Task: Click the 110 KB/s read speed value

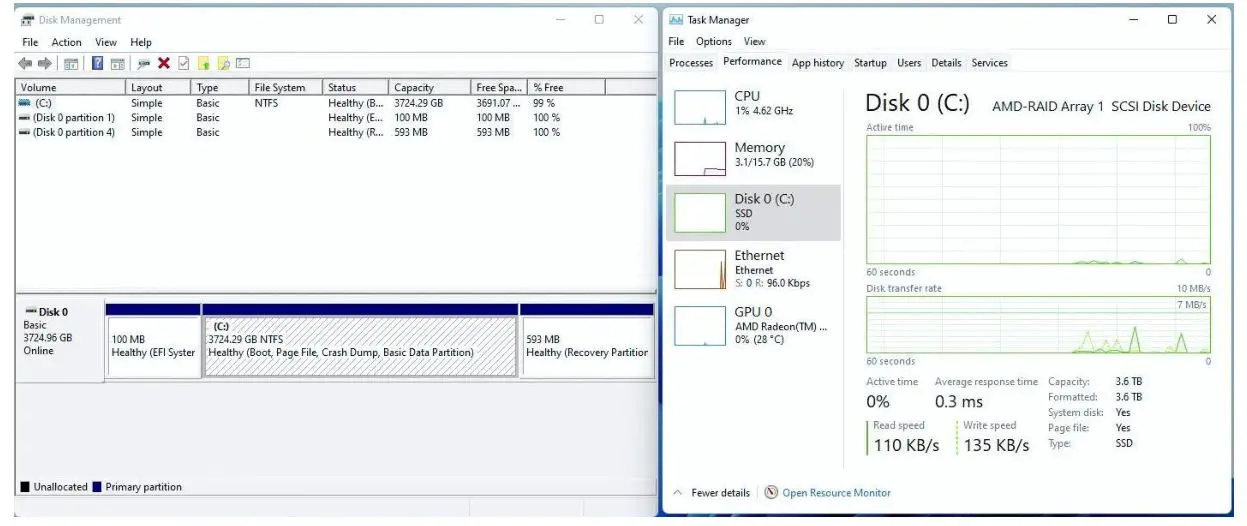Action: pos(906,445)
